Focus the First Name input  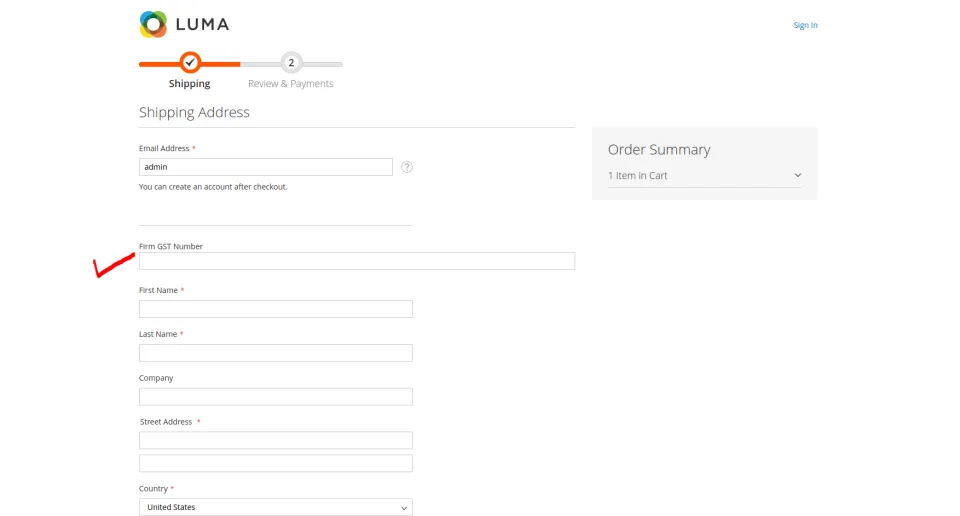point(276,308)
